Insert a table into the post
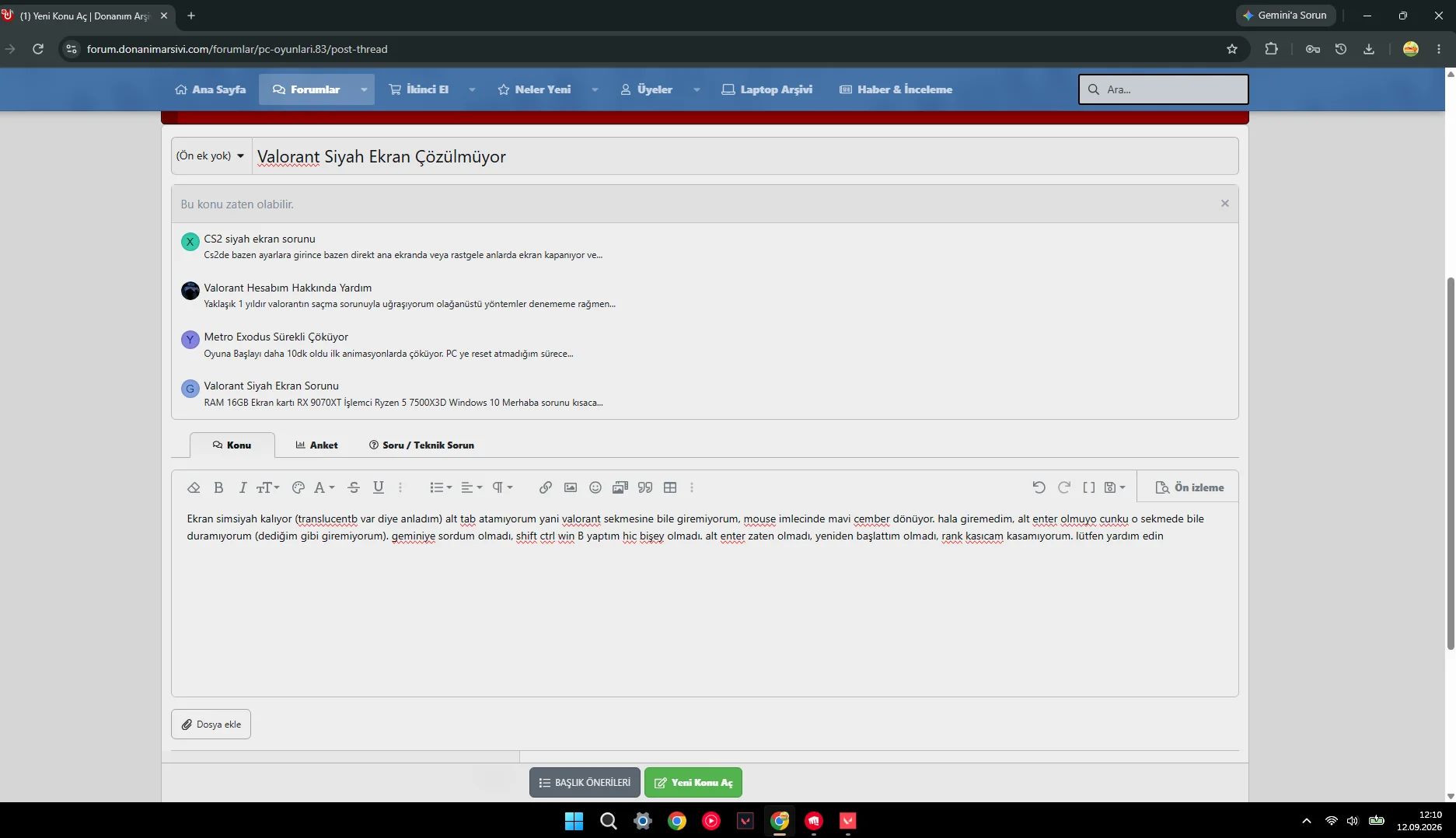Image resolution: width=1456 pixels, height=838 pixels. 670,487
